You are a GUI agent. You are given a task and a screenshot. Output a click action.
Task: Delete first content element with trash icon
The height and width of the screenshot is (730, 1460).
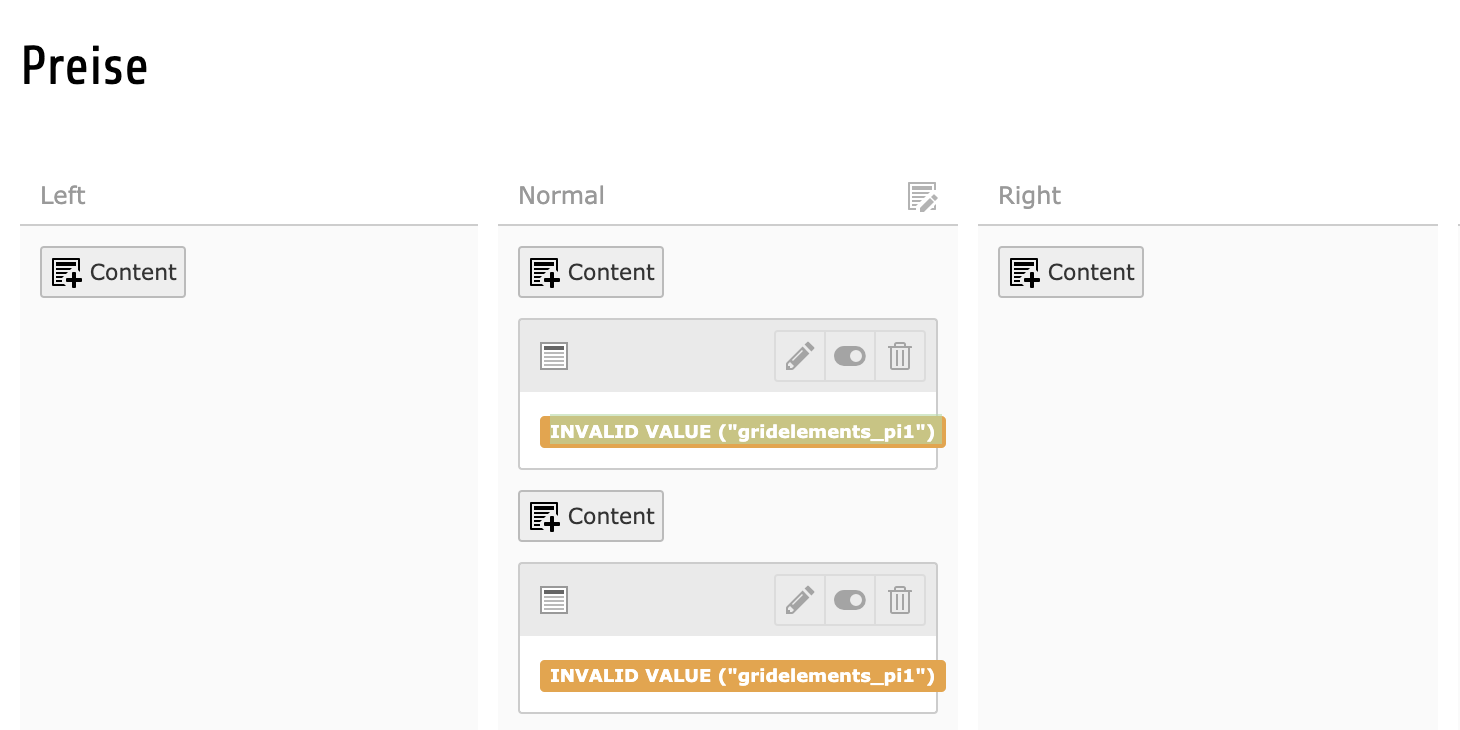900,357
